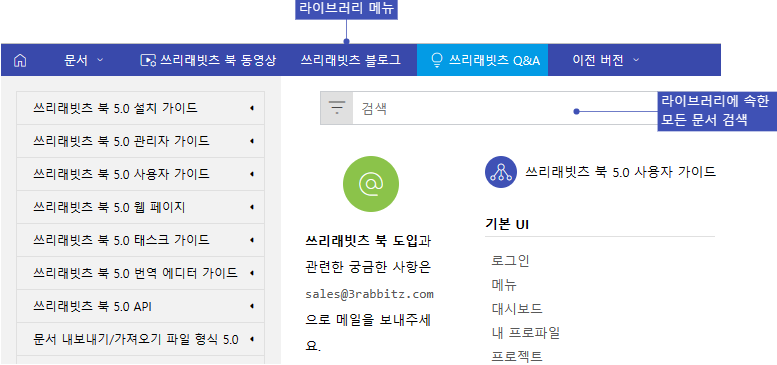This screenshot has height=365, width=777.
Task: Expand arrow of 쓰리래빗츠 북 5.0 웹 페이지
Action: tap(252, 207)
